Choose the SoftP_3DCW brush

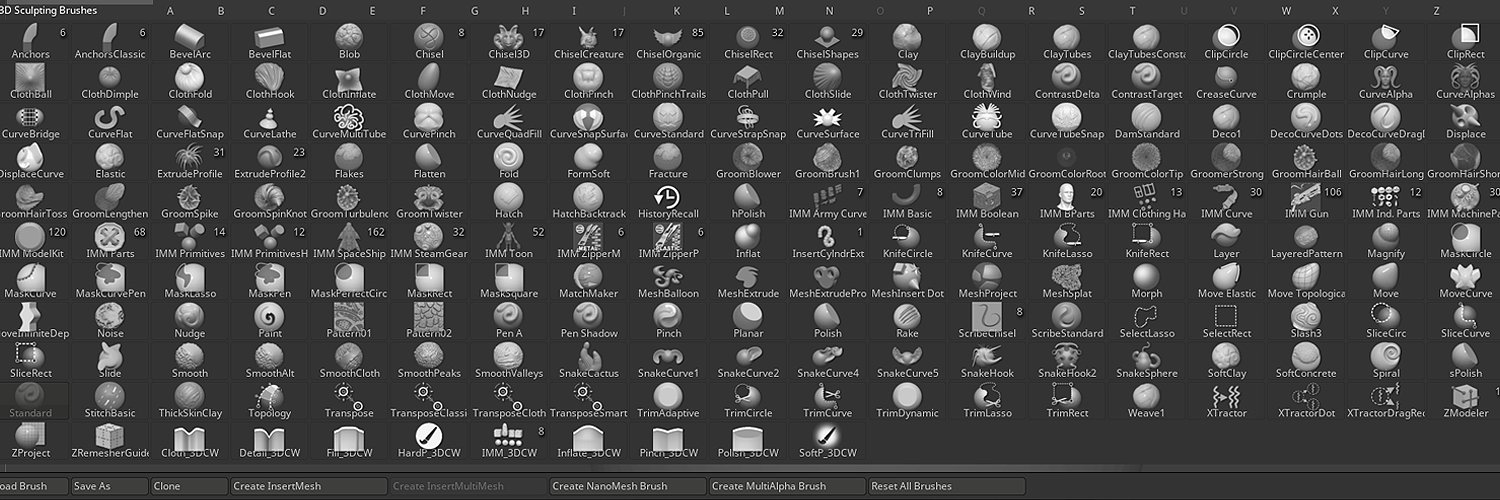click(828, 442)
